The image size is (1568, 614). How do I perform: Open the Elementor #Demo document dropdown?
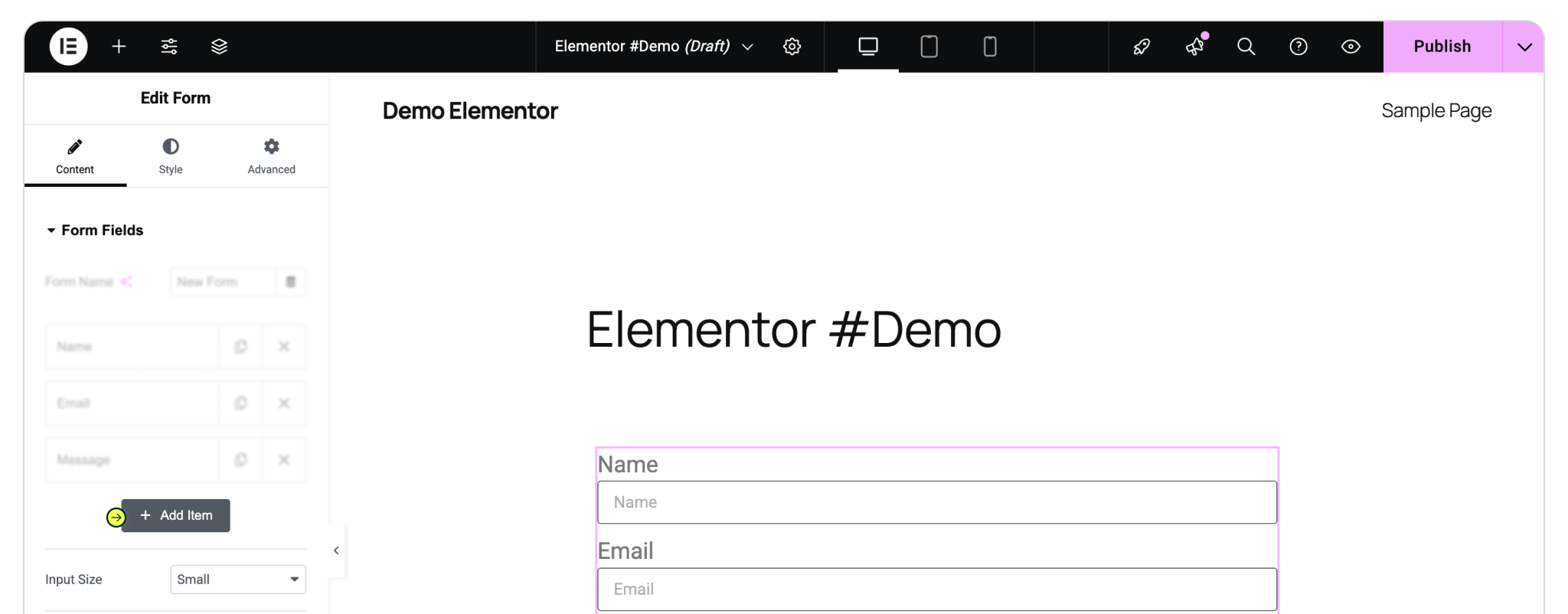click(x=655, y=47)
